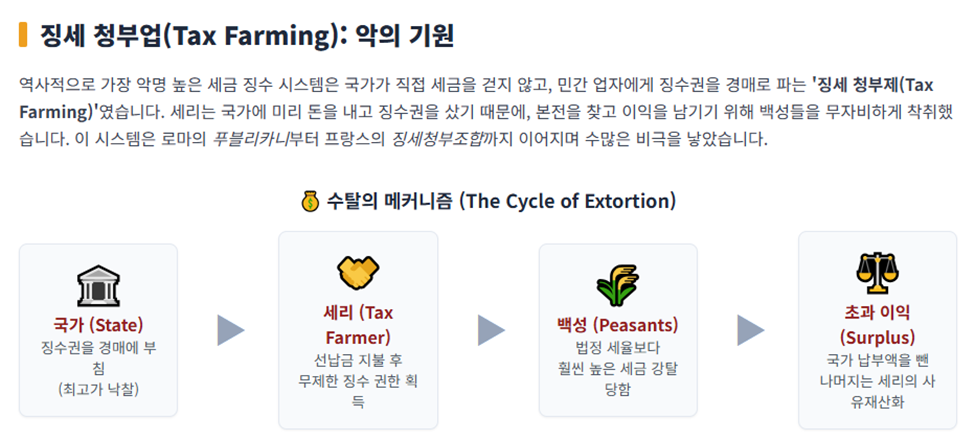Click the arrow between 세리 and 백성 cards
Viewport: 975px width, 441px height.
pos(491,330)
